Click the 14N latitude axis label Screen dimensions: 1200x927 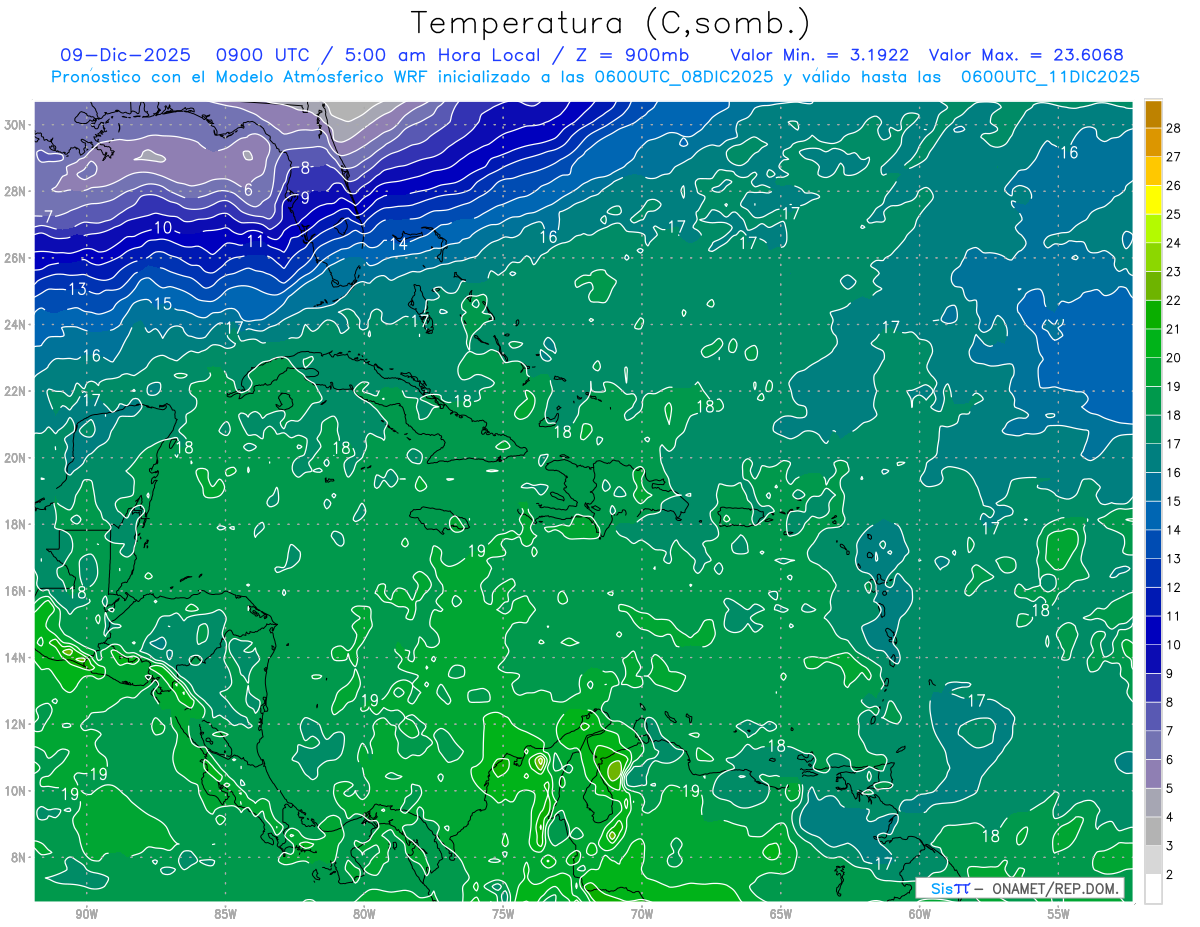(16, 658)
